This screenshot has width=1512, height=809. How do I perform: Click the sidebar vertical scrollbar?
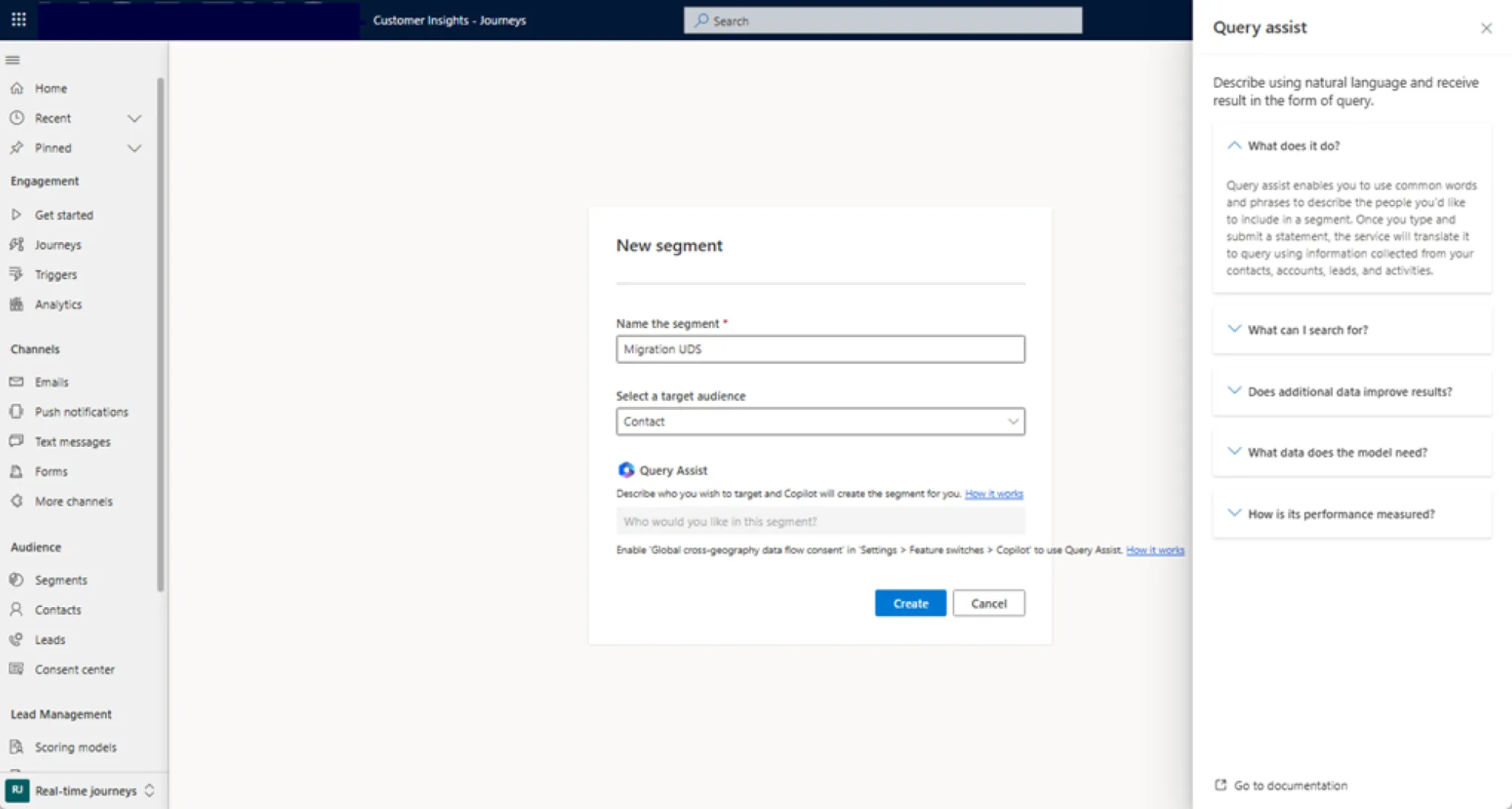tap(160, 334)
